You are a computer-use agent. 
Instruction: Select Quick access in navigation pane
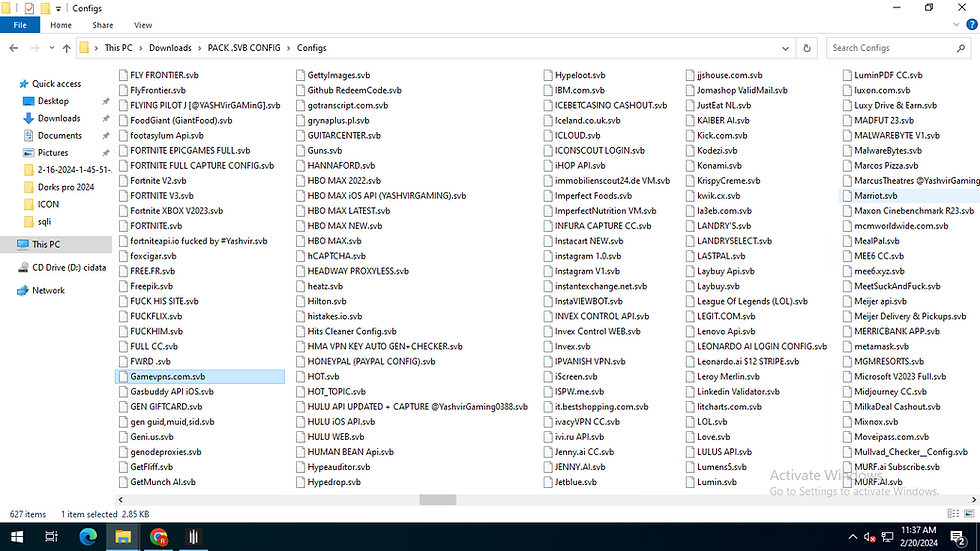pyautogui.click(x=56, y=84)
